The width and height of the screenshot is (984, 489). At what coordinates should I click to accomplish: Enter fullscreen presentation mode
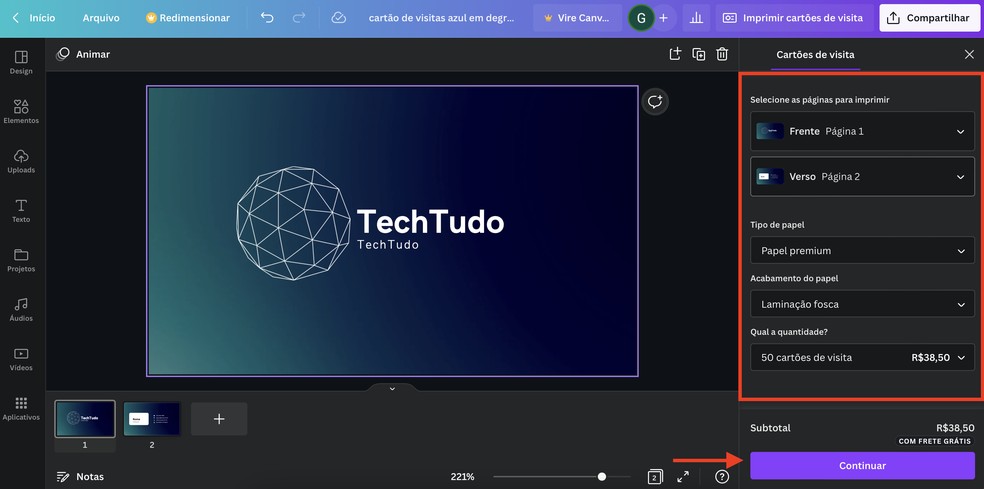click(683, 477)
